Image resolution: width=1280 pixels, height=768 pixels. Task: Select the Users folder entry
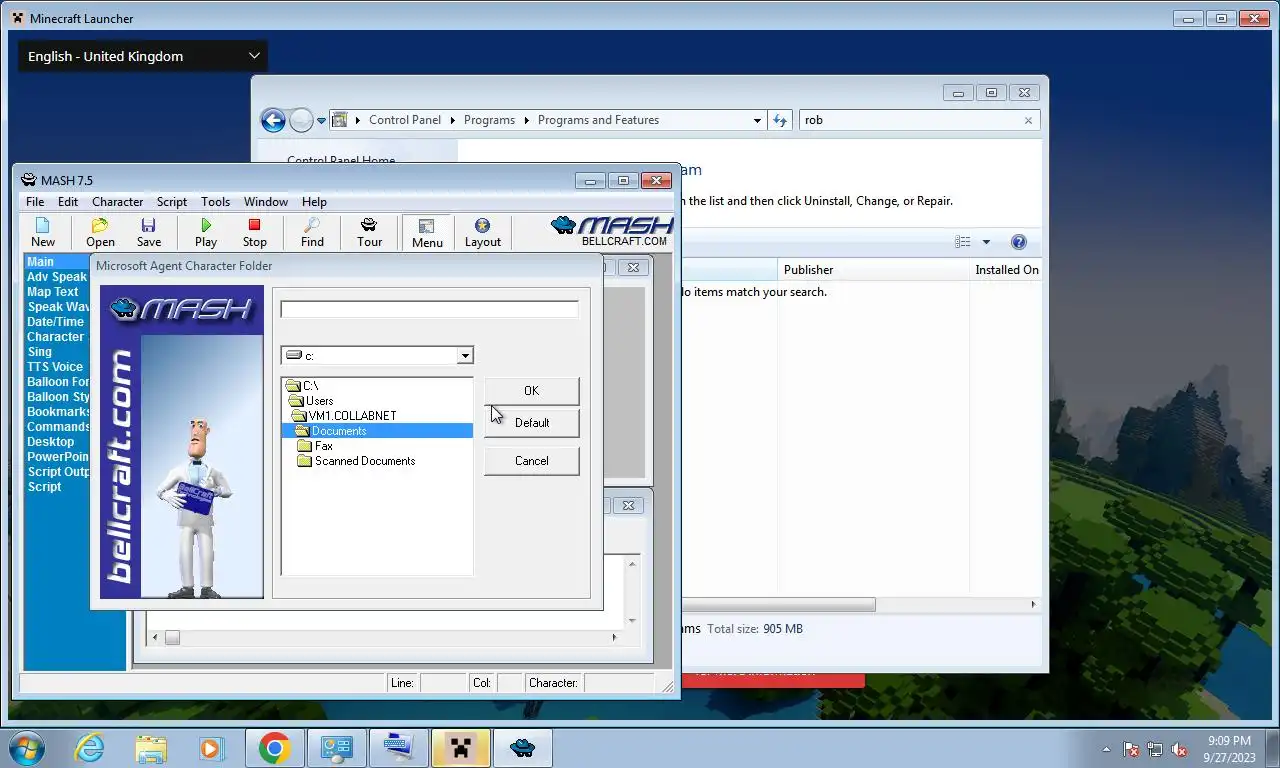pyautogui.click(x=311, y=401)
